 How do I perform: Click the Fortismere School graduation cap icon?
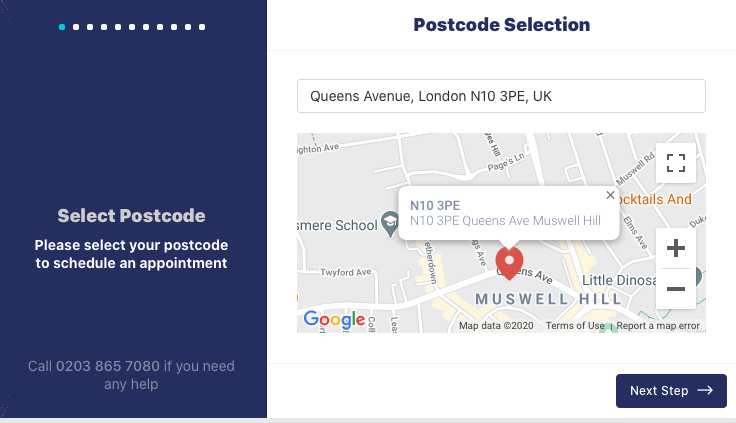coord(392,222)
